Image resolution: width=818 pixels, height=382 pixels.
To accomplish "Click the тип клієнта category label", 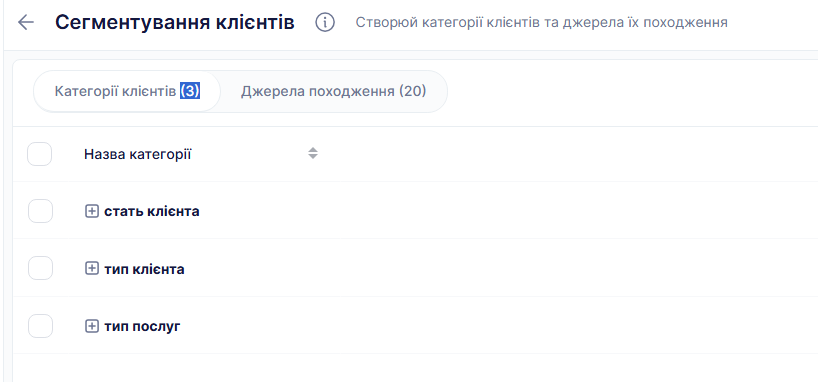I will (x=145, y=269).
